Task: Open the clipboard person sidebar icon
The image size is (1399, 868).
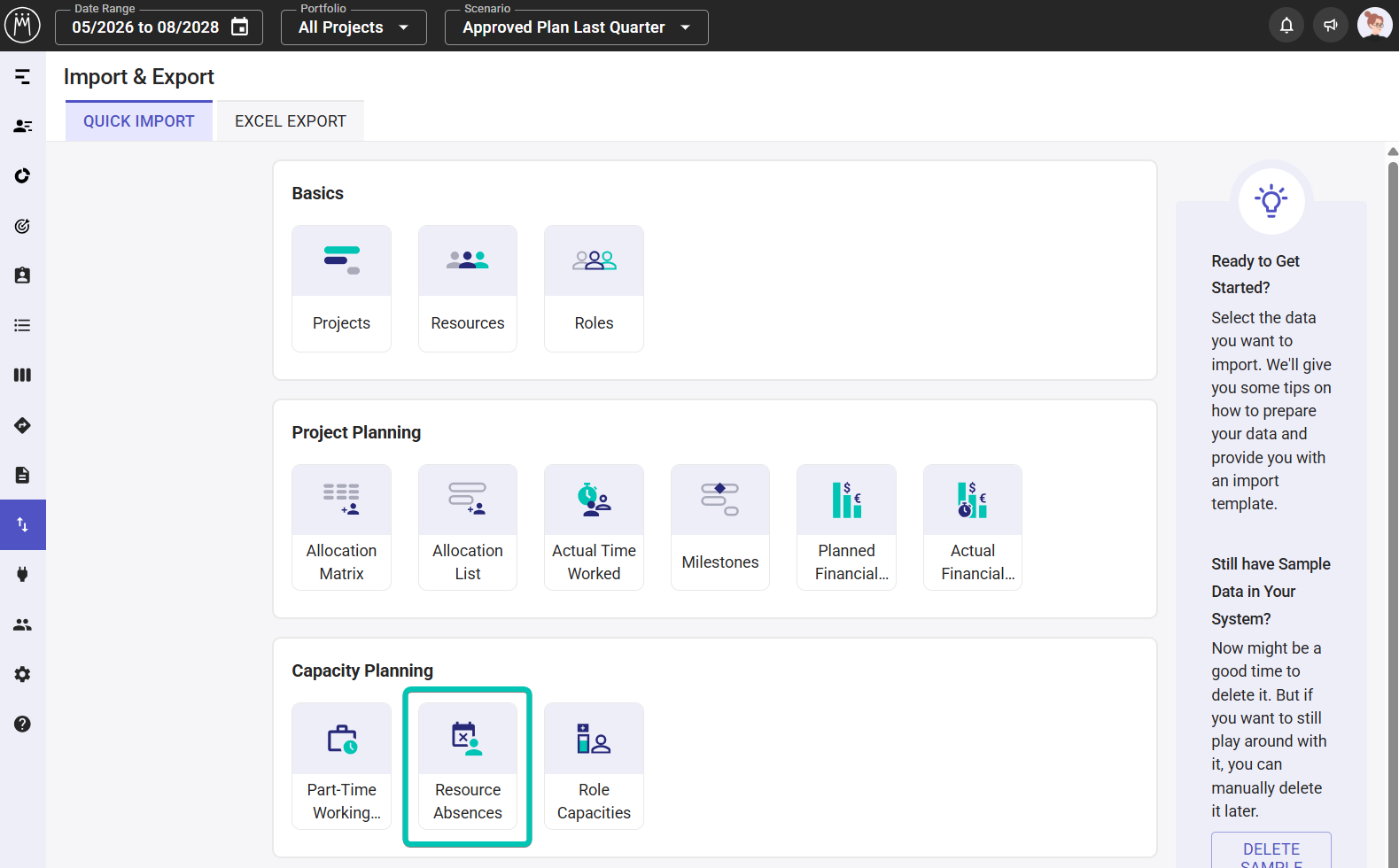Action: (23, 275)
